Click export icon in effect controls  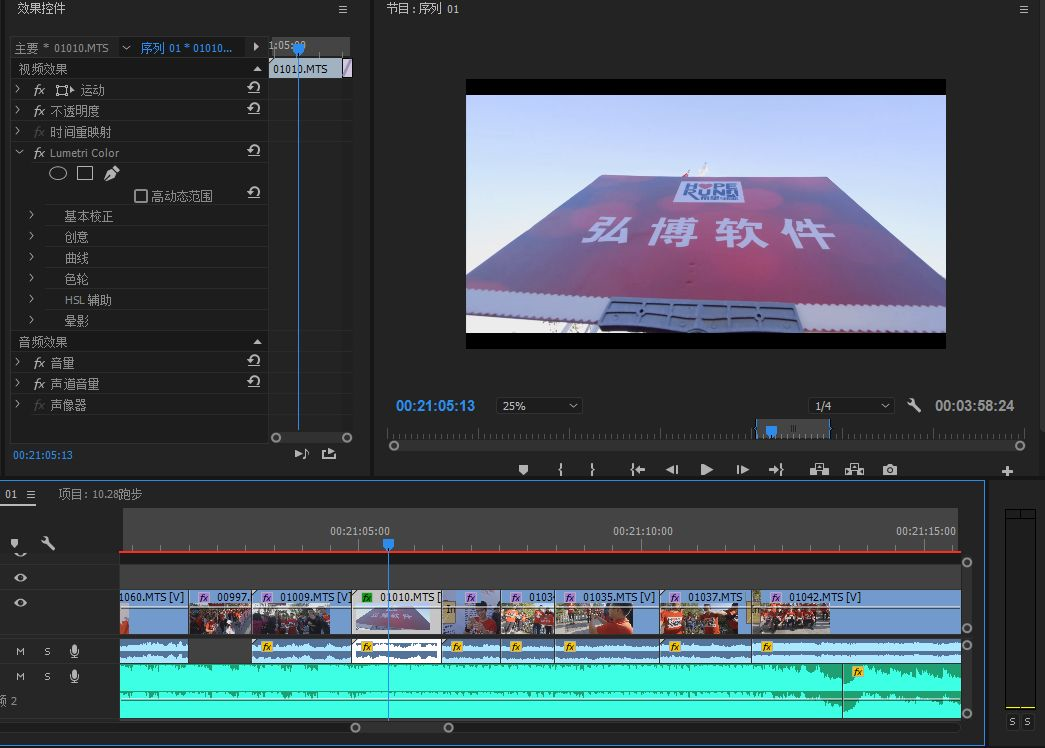click(x=329, y=454)
